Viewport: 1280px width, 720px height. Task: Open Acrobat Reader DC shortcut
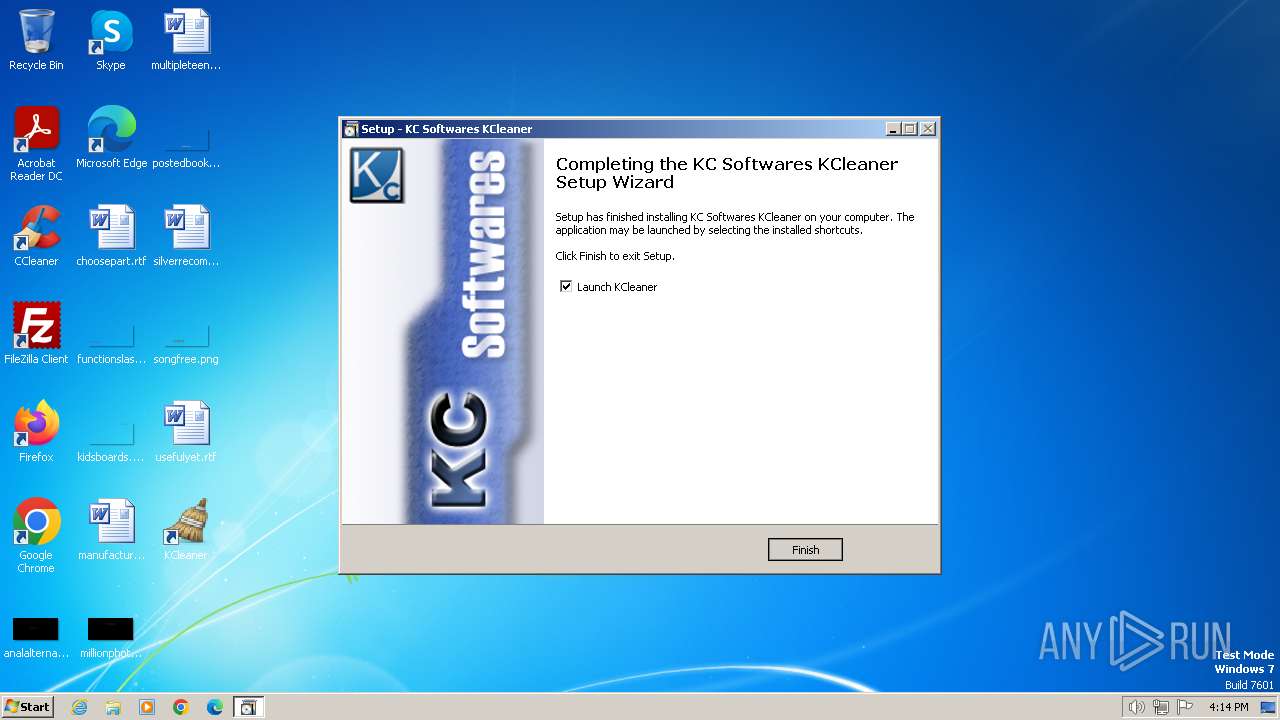(x=36, y=144)
